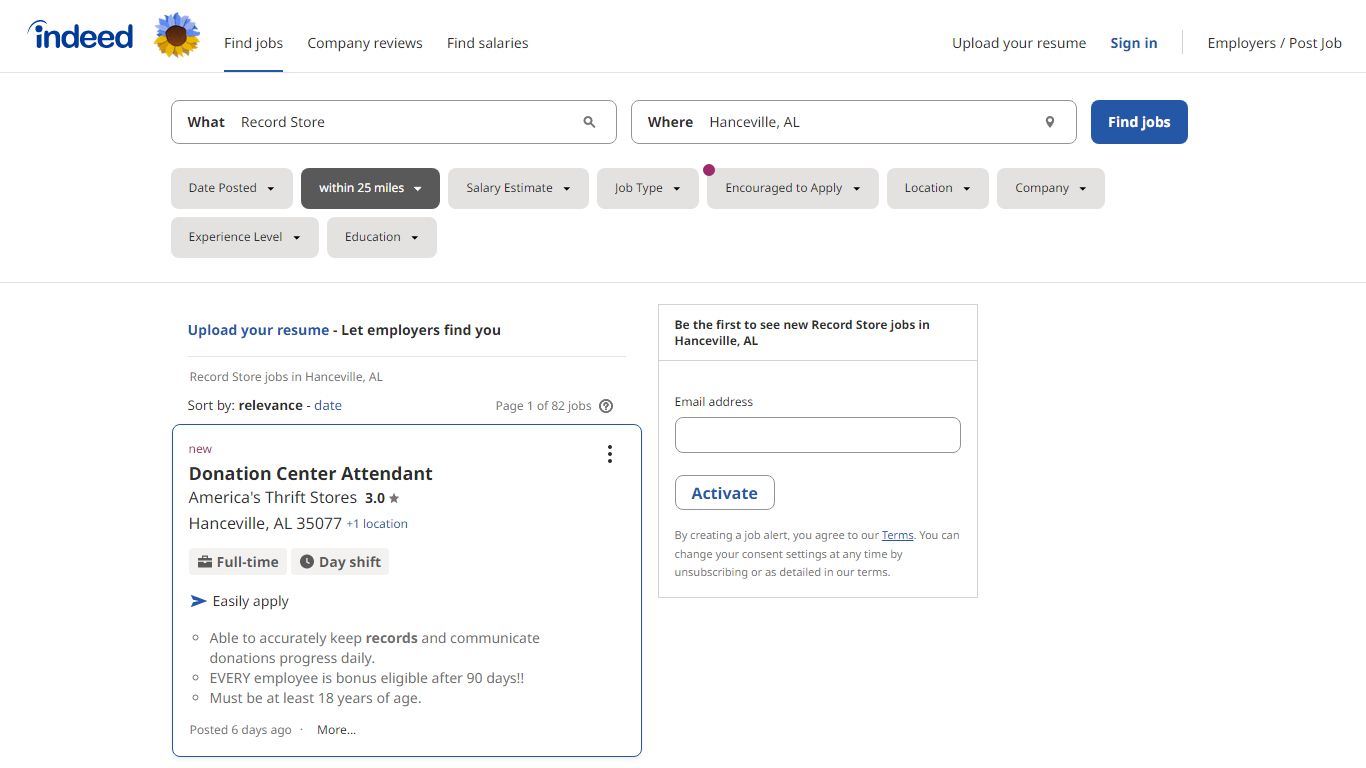
Task: Sort results by date
Action: coord(328,405)
